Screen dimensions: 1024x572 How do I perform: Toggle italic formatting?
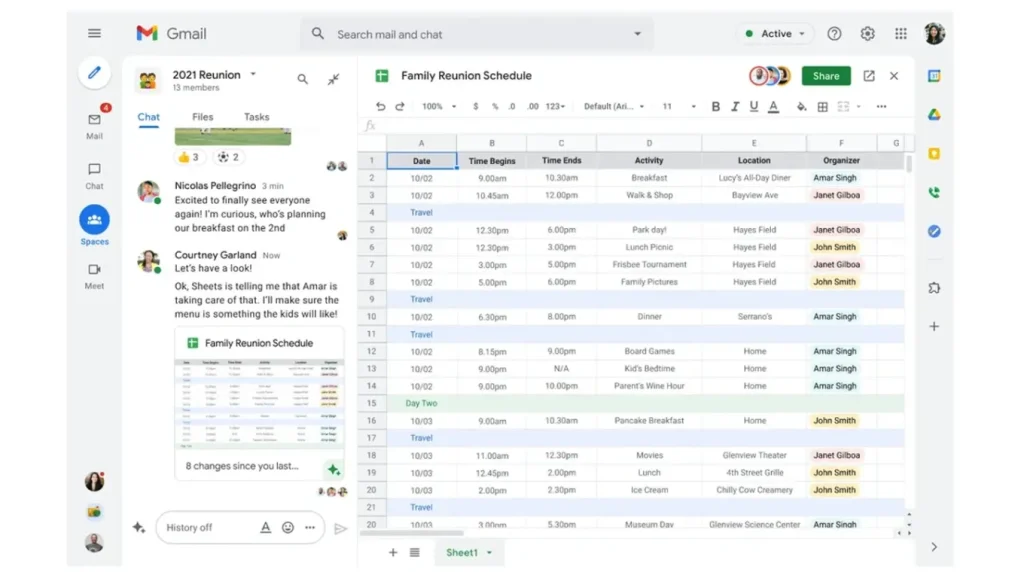click(735, 106)
